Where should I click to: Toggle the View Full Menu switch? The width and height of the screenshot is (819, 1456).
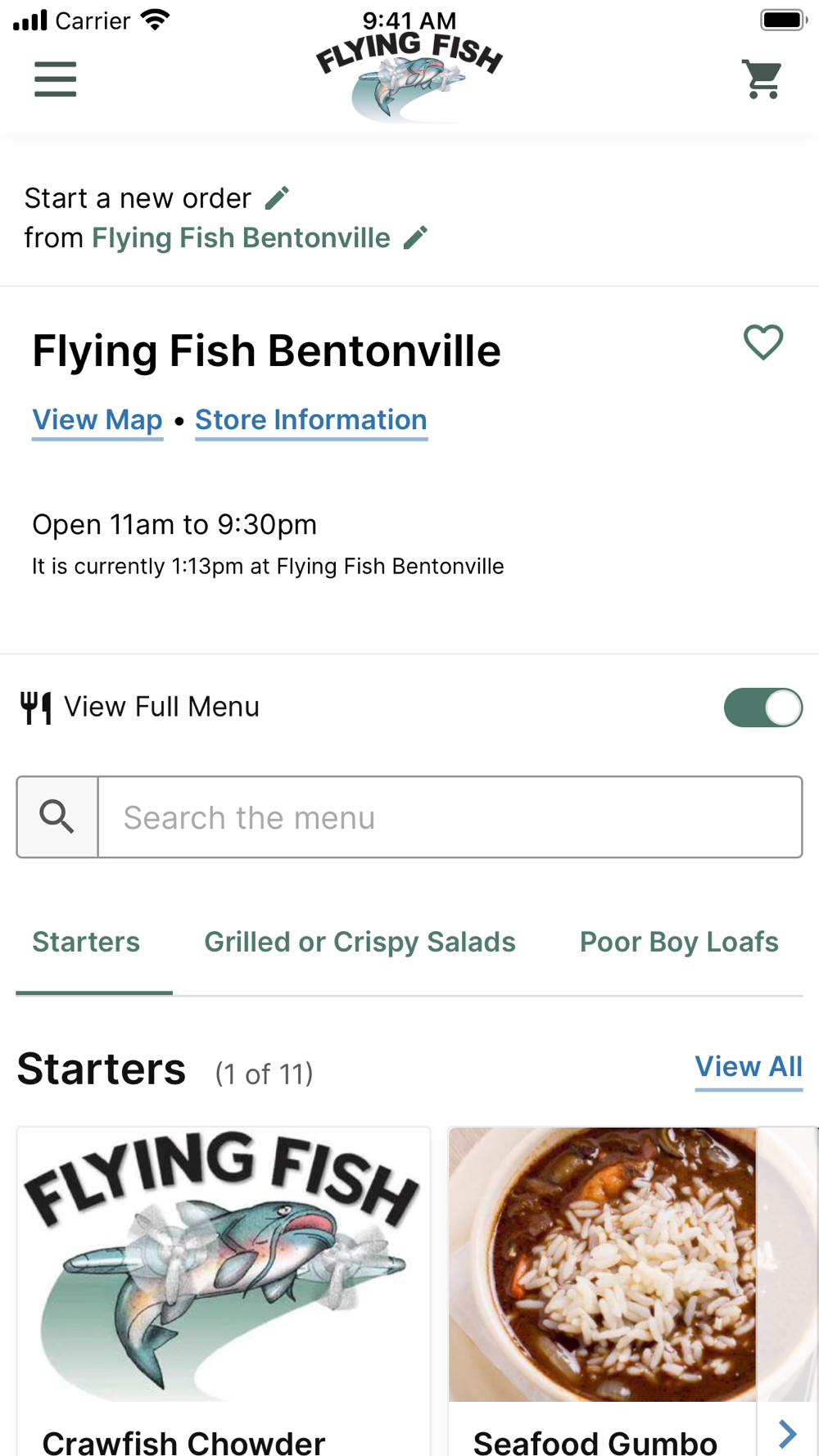coord(762,708)
